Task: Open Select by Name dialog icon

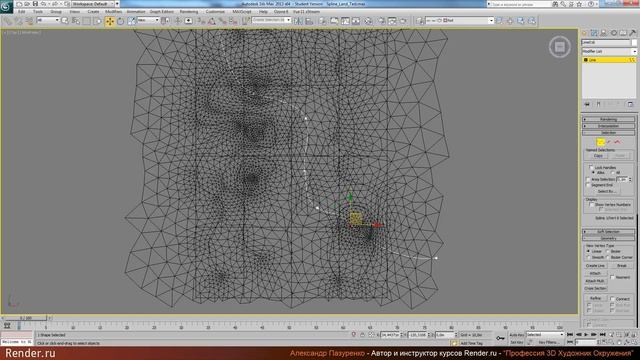Action: coord(76,20)
